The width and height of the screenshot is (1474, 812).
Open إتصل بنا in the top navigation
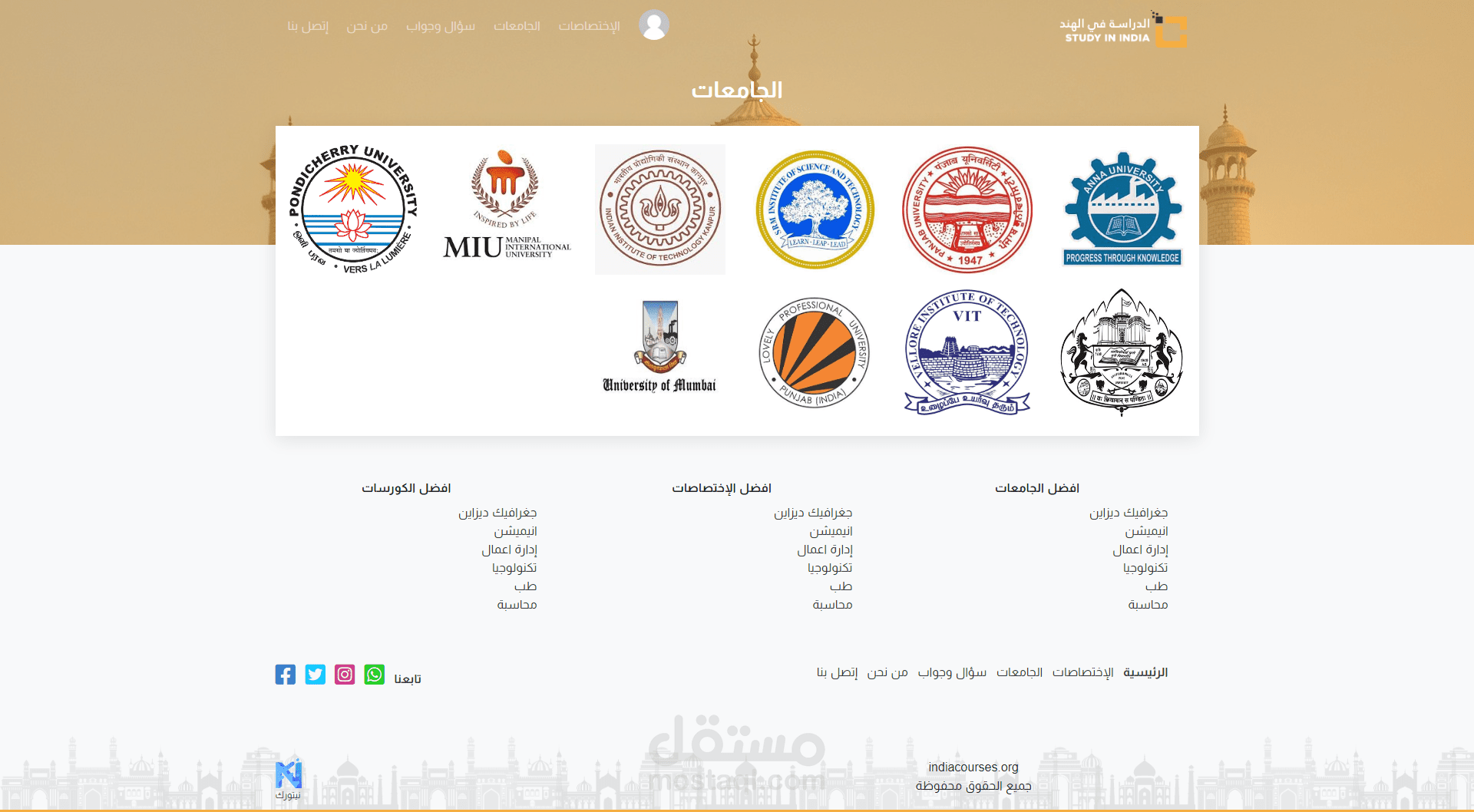308,26
